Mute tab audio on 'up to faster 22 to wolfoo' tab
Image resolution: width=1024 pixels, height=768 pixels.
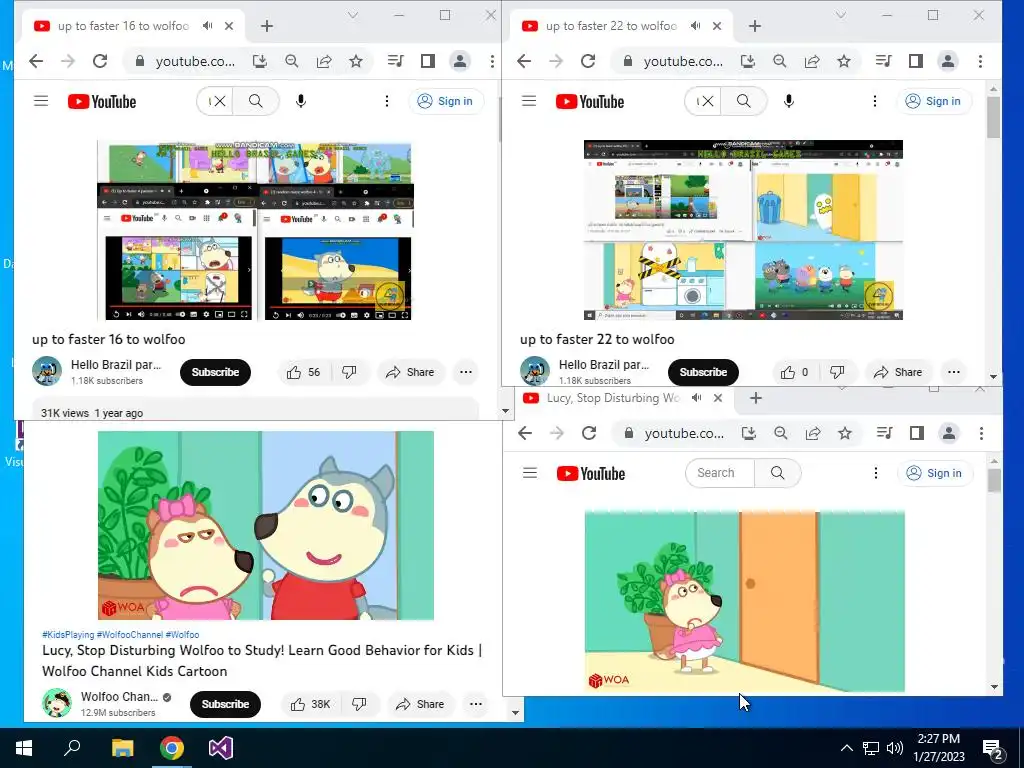tap(696, 26)
